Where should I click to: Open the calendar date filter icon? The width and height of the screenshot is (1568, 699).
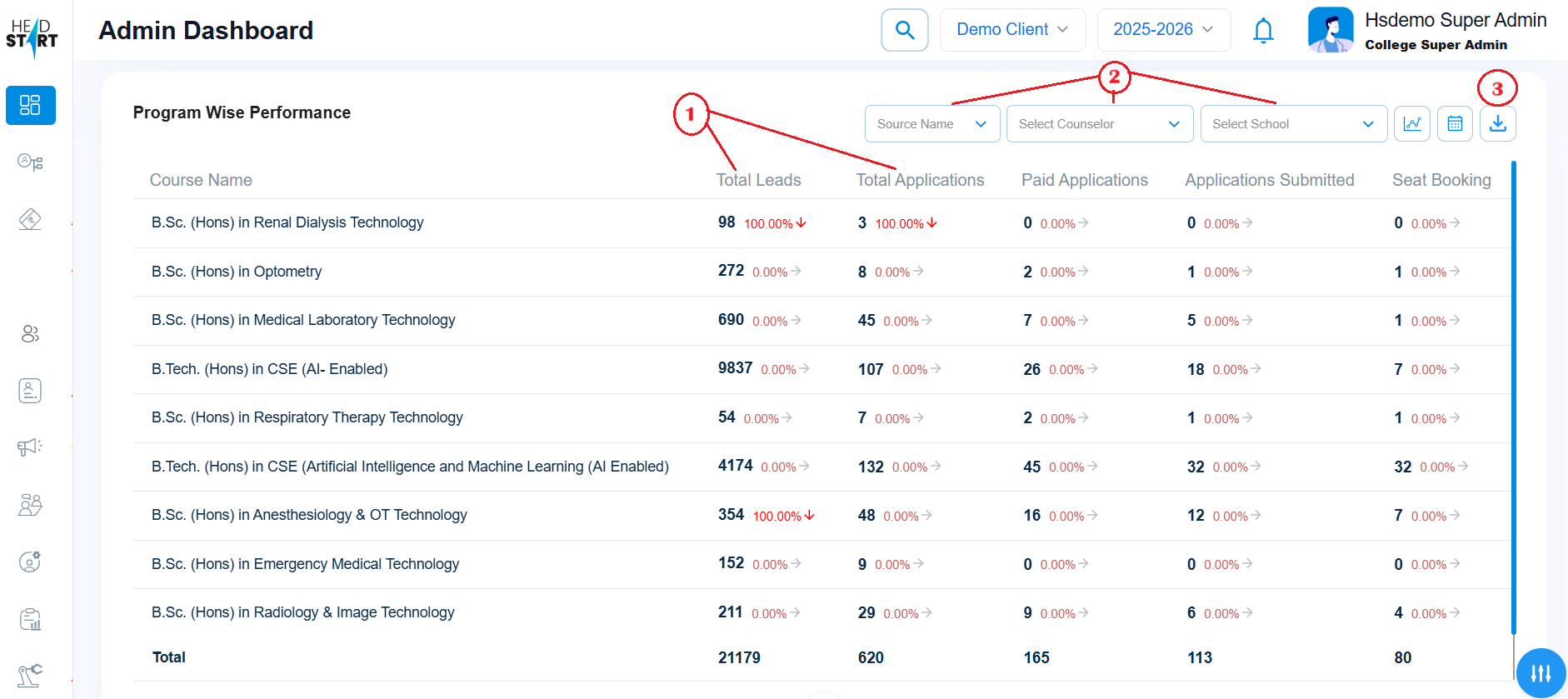[1455, 124]
